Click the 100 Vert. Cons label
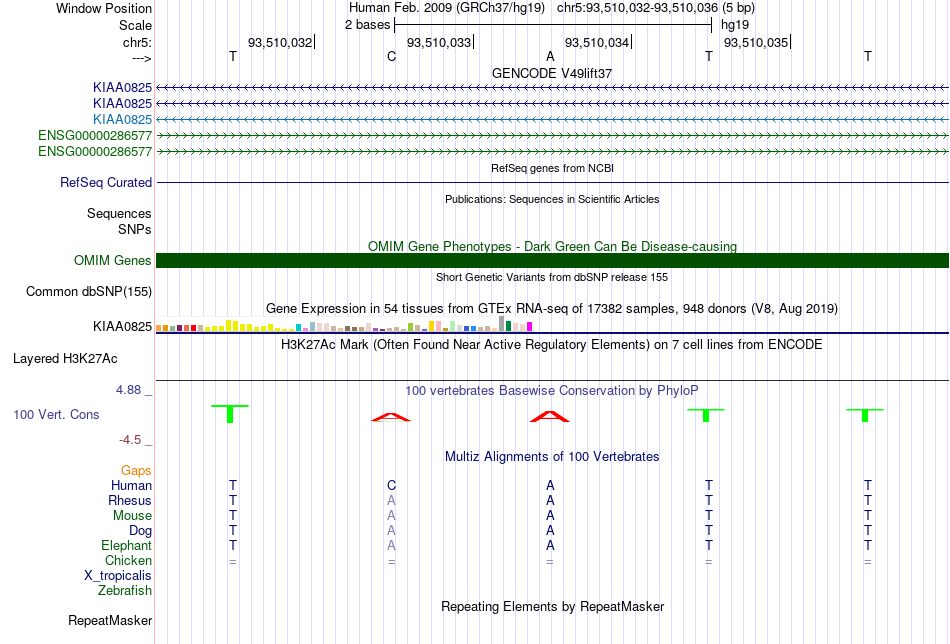The width and height of the screenshot is (950, 644). pos(56,414)
